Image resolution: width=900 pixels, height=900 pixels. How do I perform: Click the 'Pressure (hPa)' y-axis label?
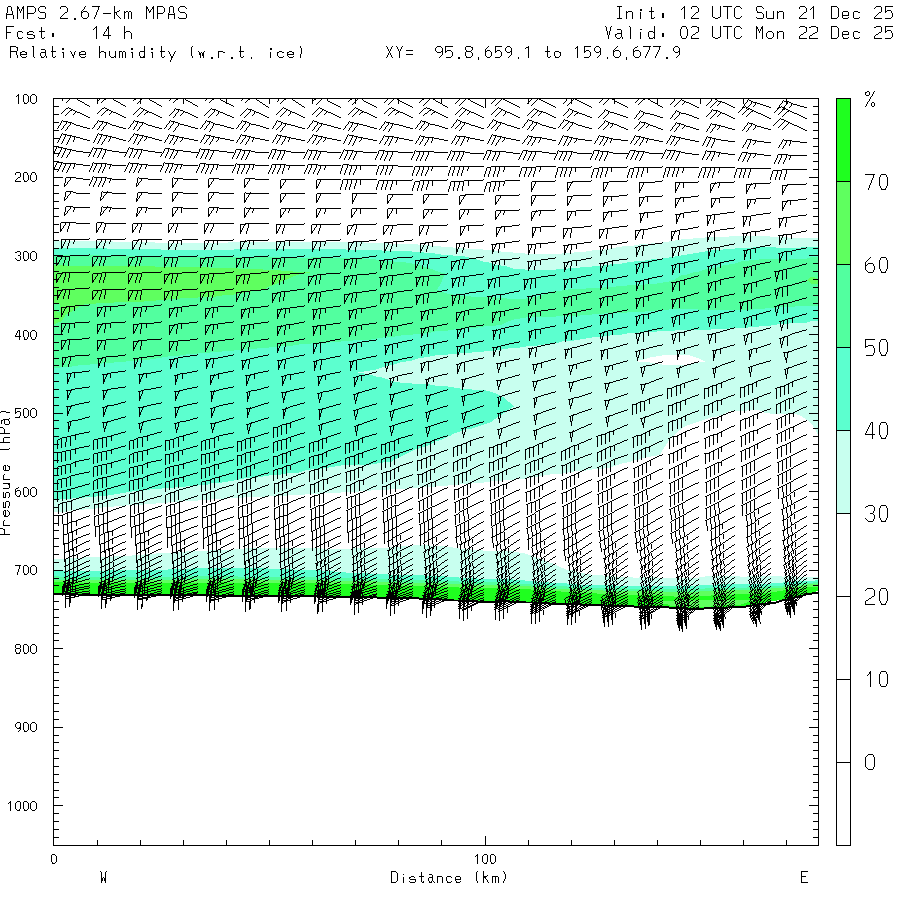6,470
